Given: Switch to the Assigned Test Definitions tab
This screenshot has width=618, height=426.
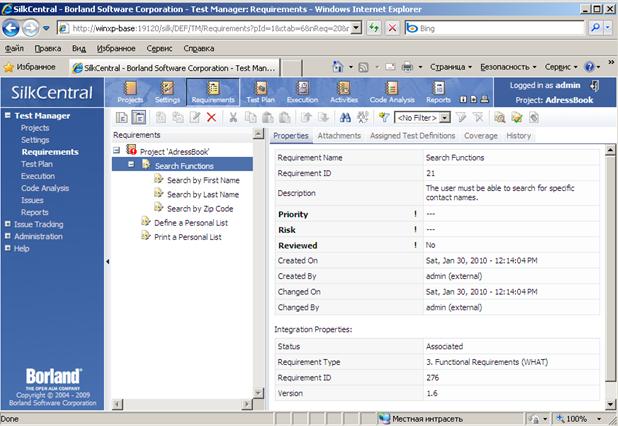Looking at the screenshot, I should coord(412,136).
